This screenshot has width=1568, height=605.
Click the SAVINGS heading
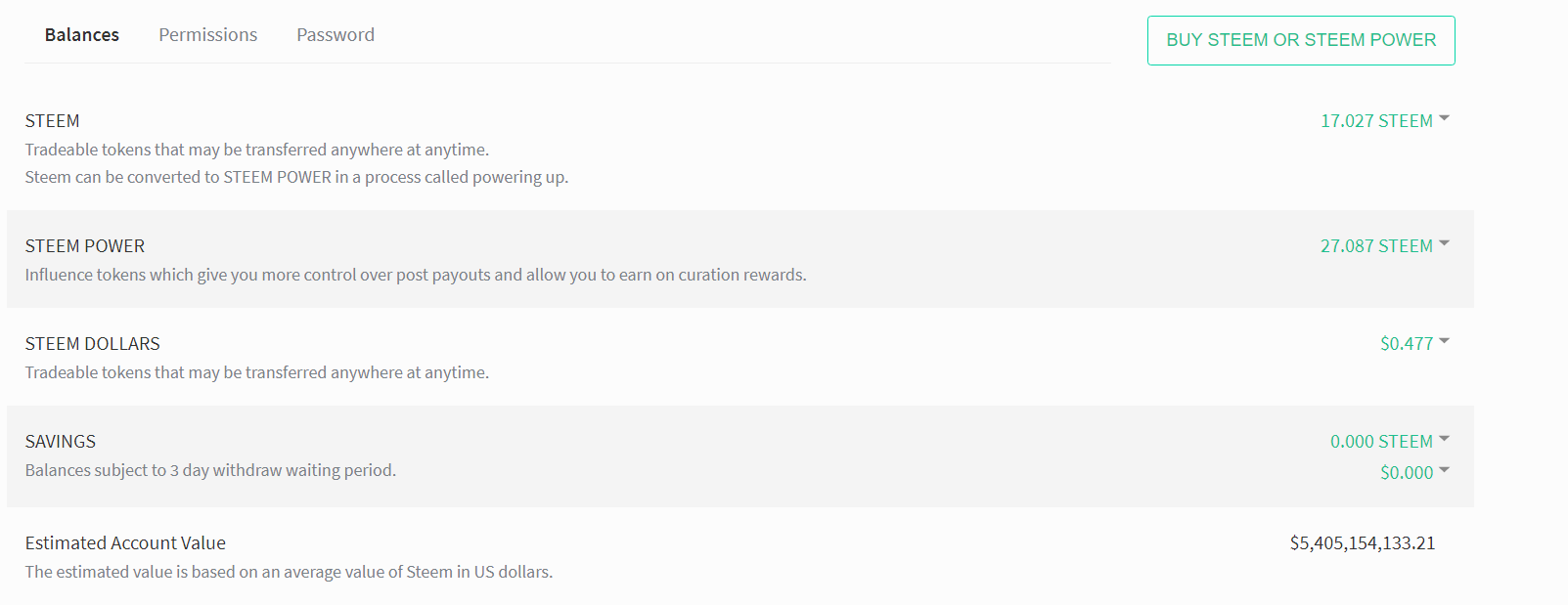pos(61,442)
